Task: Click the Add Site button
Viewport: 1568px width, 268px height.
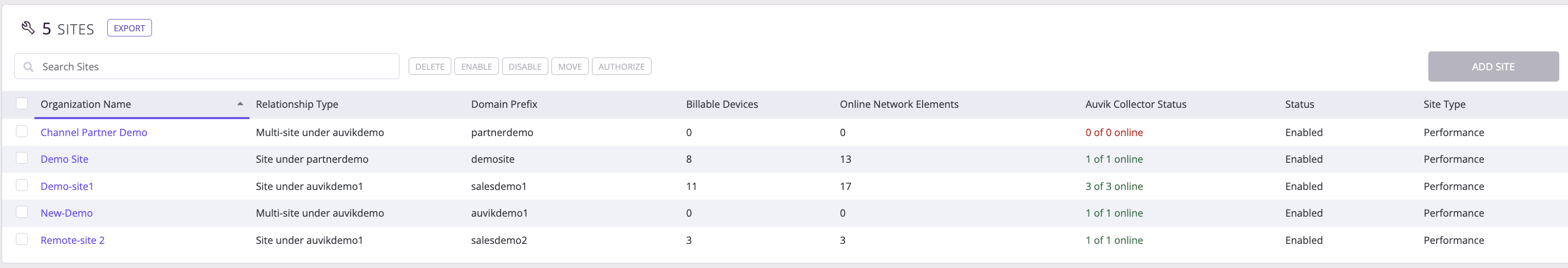Action: [x=1493, y=66]
